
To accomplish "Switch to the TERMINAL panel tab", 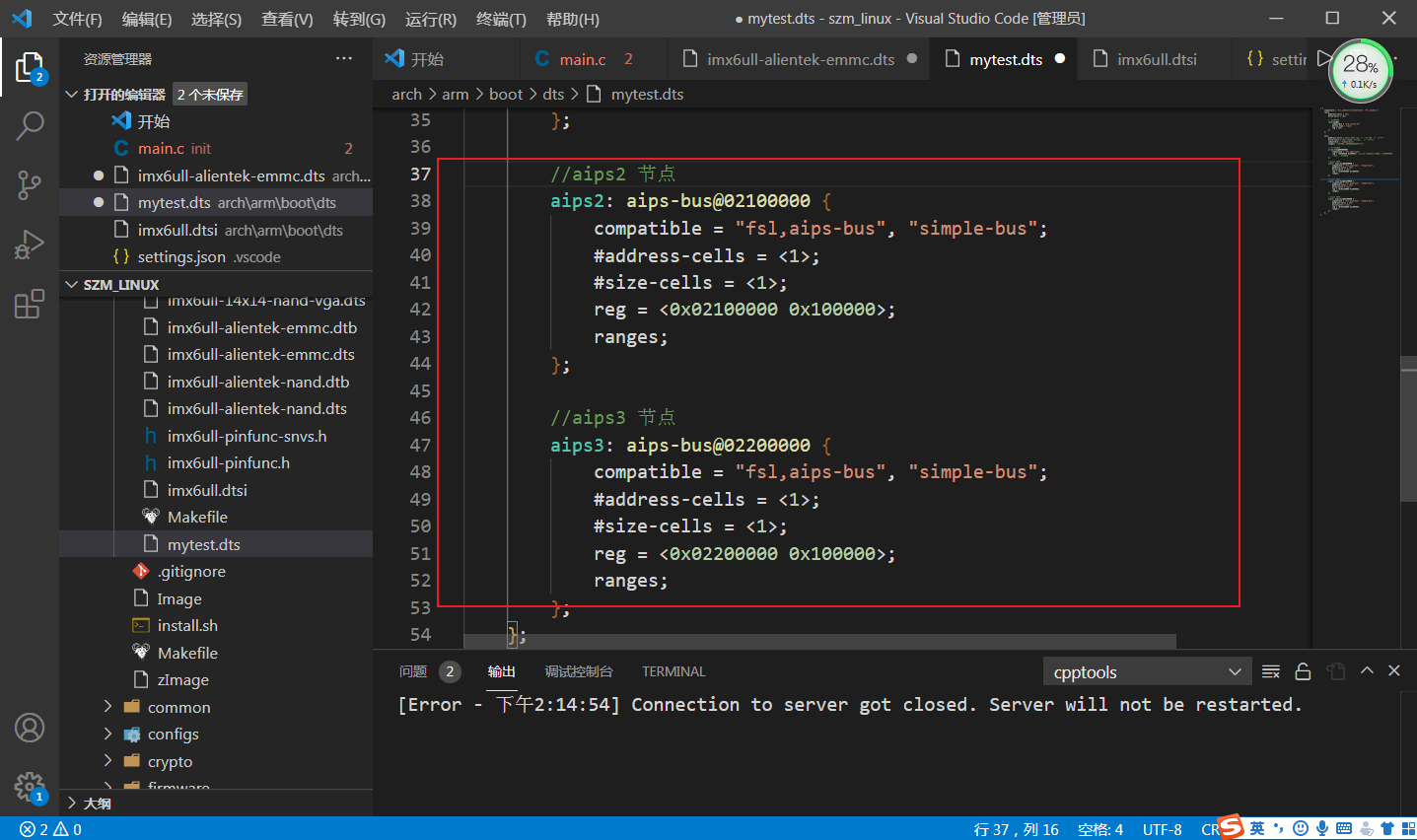I will coord(673,671).
